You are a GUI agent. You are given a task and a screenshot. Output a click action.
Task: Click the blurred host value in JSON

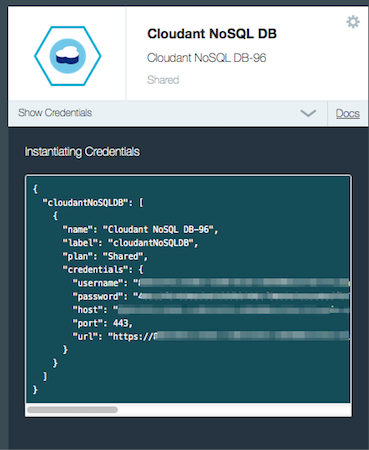(x=233, y=310)
